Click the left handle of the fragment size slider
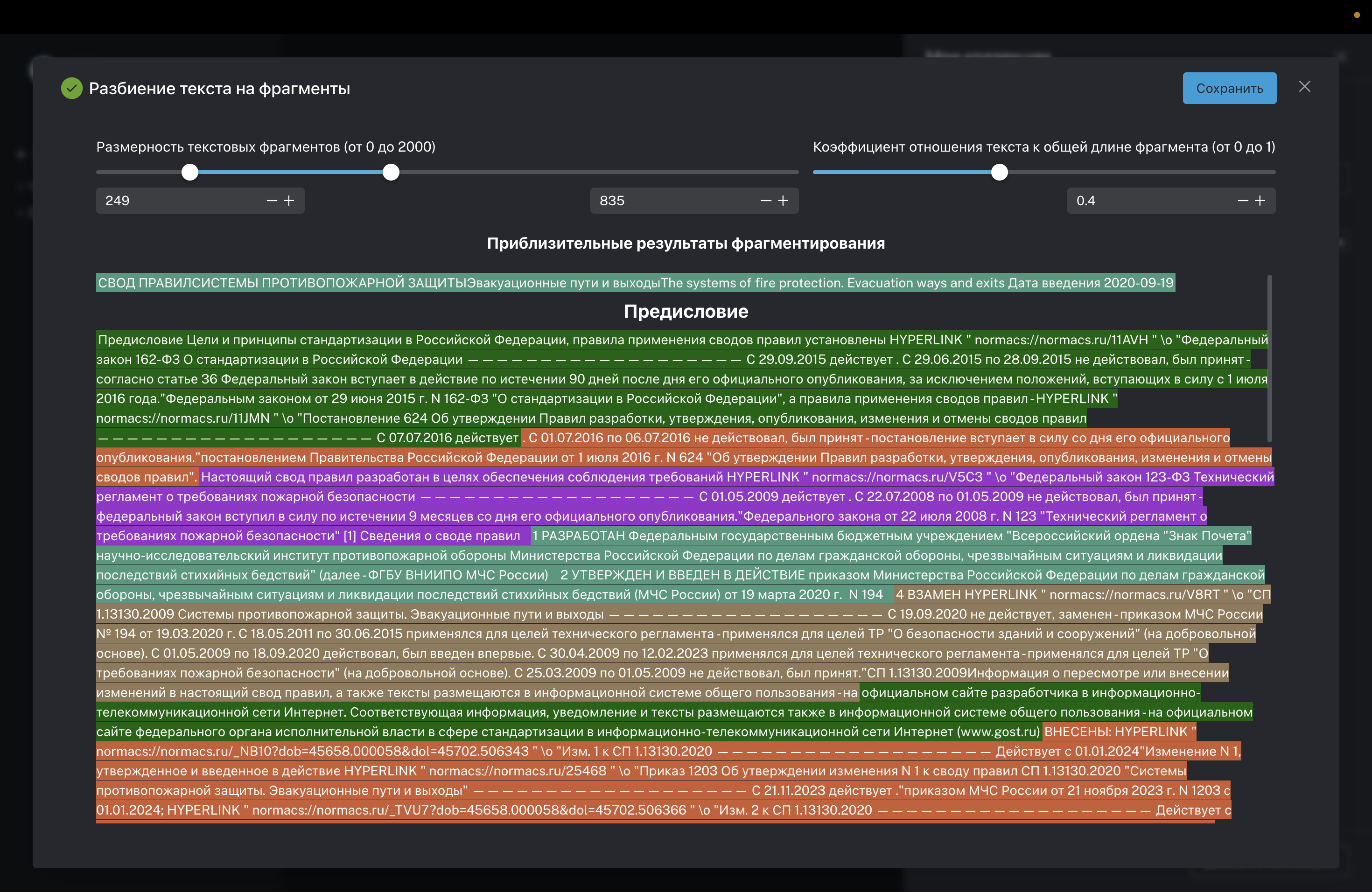1372x892 pixels. 189,172
